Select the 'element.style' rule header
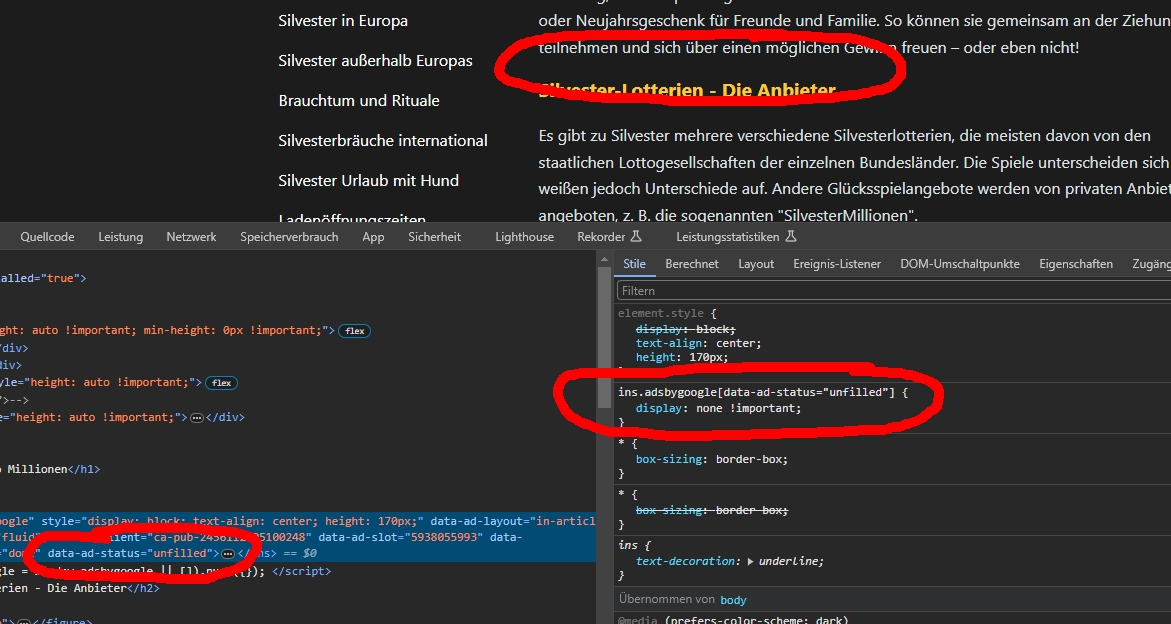Screen dimensions: 1171x624 click(662, 313)
